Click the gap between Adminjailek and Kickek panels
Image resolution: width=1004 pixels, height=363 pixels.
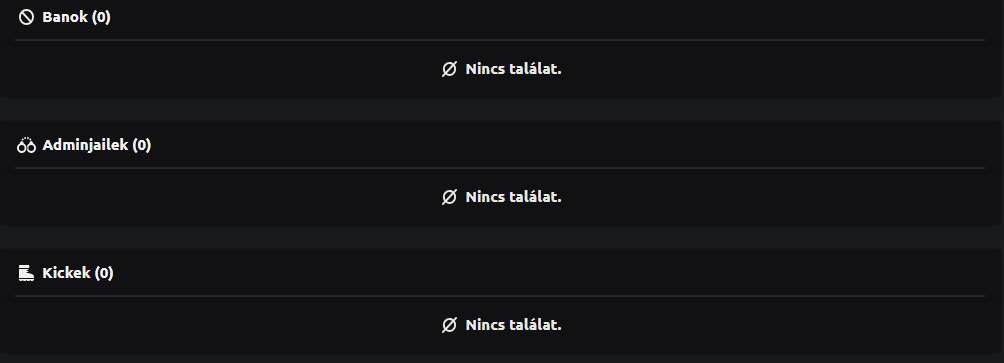(x=502, y=237)
